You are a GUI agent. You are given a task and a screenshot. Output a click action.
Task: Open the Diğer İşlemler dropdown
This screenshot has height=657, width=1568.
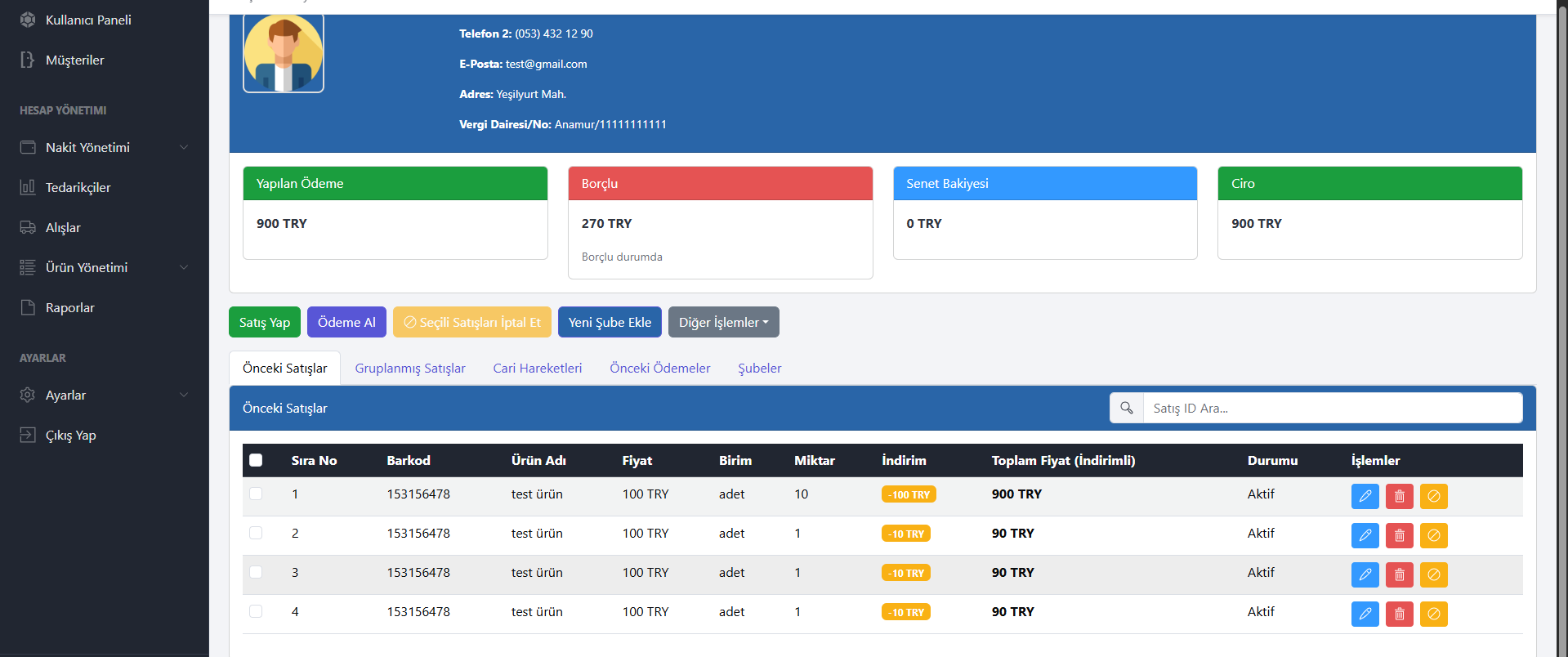[x=723, y=322]
